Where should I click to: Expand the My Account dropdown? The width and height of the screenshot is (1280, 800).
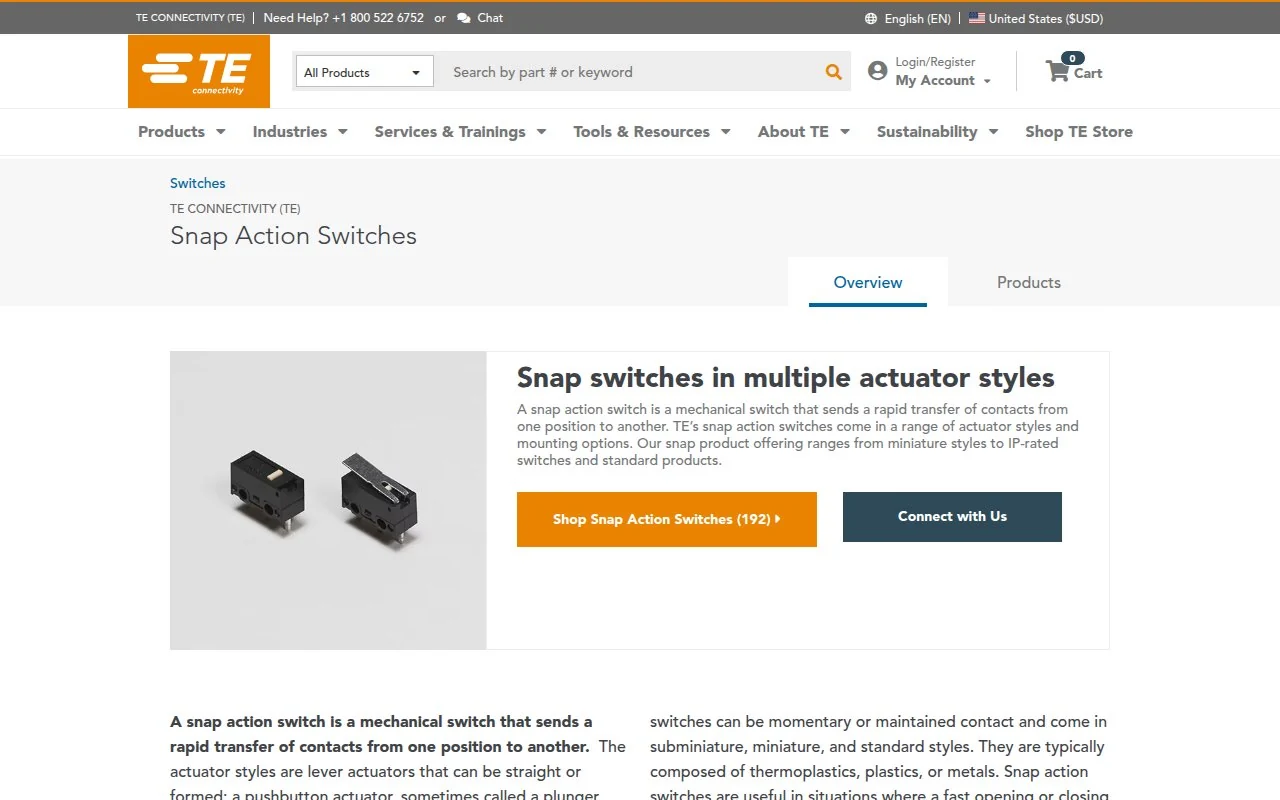click(x=943, y=81)
